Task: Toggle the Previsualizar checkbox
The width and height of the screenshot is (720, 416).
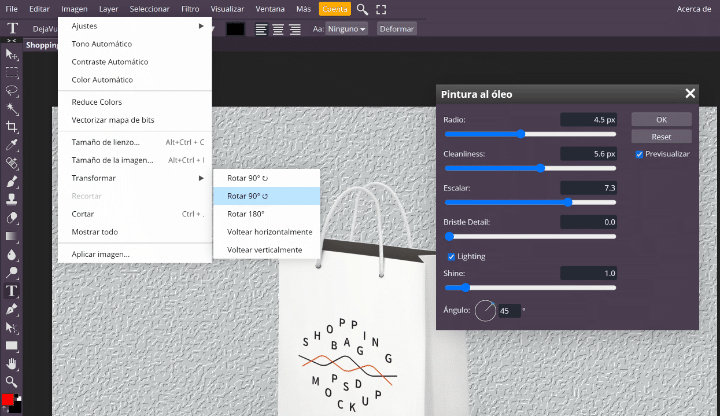Action: coord(639,154)
